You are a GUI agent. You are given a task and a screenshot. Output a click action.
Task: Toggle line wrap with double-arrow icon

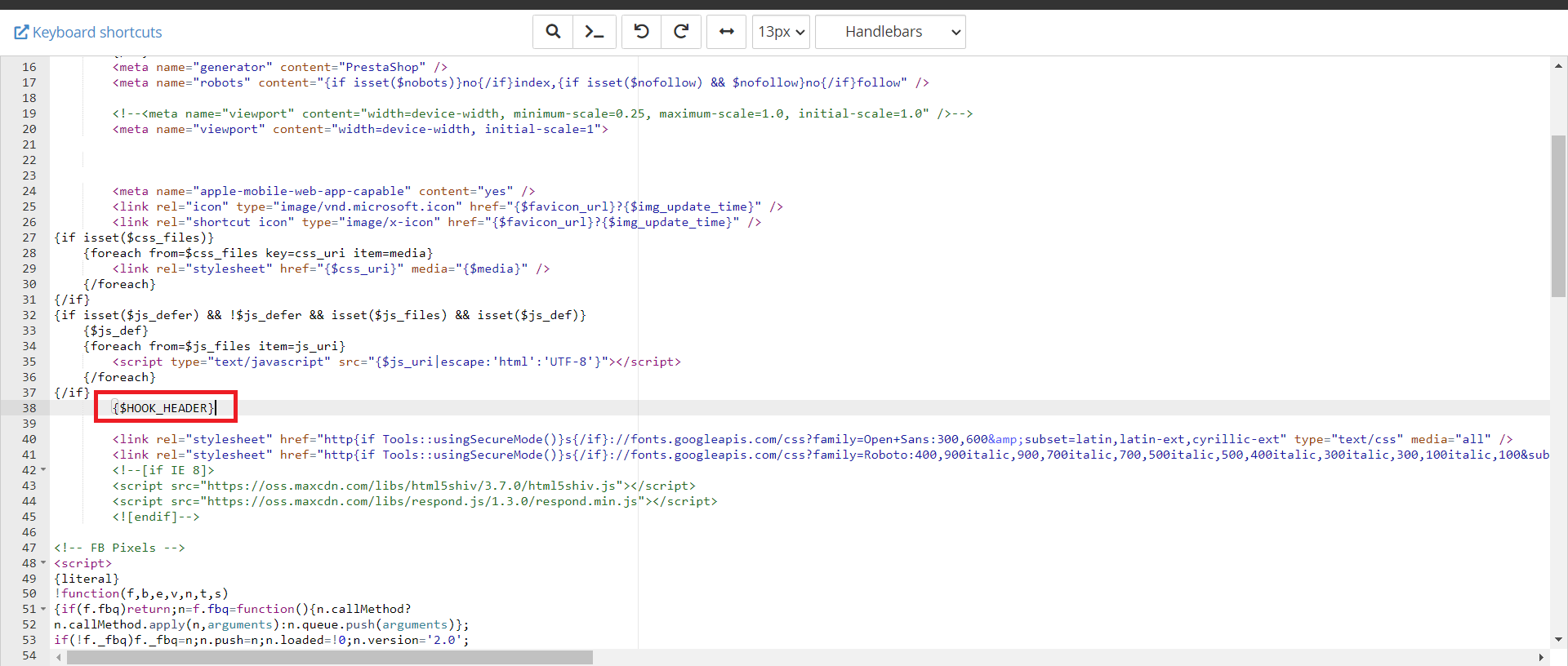point(726,32)
